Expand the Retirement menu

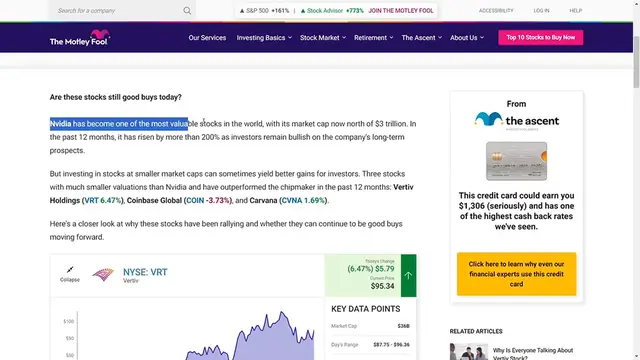(x=373, y=38)
